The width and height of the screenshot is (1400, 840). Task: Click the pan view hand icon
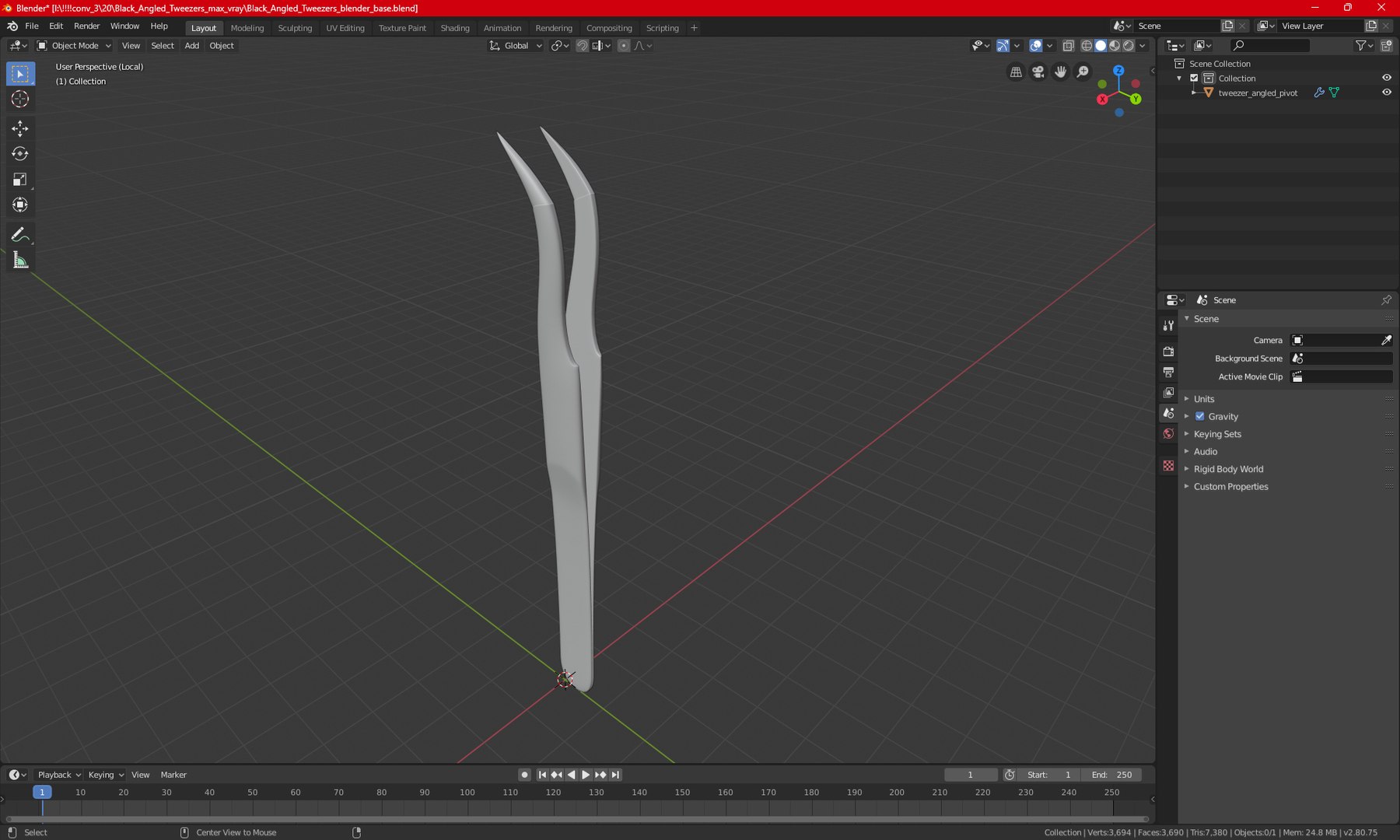coord(1060,72)
